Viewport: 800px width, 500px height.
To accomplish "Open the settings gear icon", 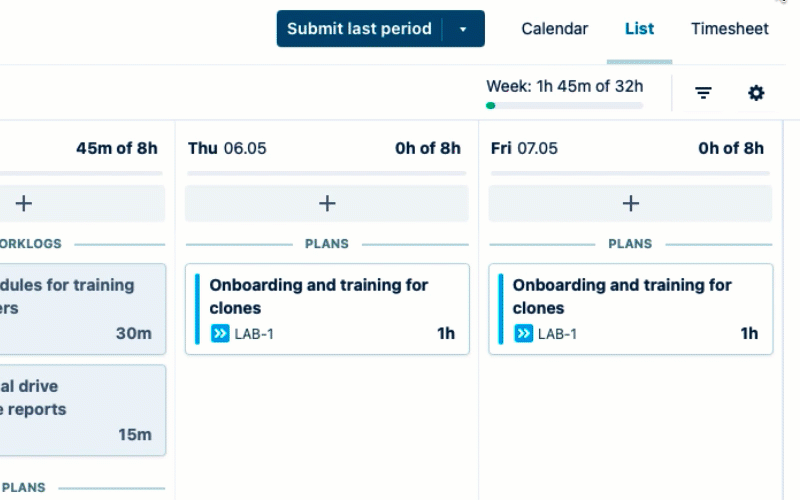I will [x=756, y=93].
